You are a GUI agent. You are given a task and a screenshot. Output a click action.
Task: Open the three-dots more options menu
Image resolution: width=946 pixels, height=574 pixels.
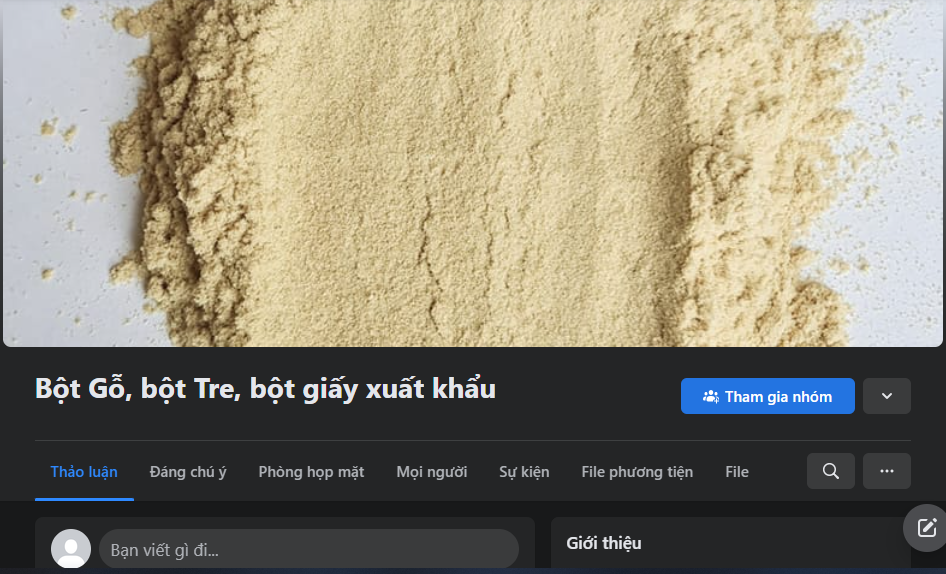tap(886, 471)
